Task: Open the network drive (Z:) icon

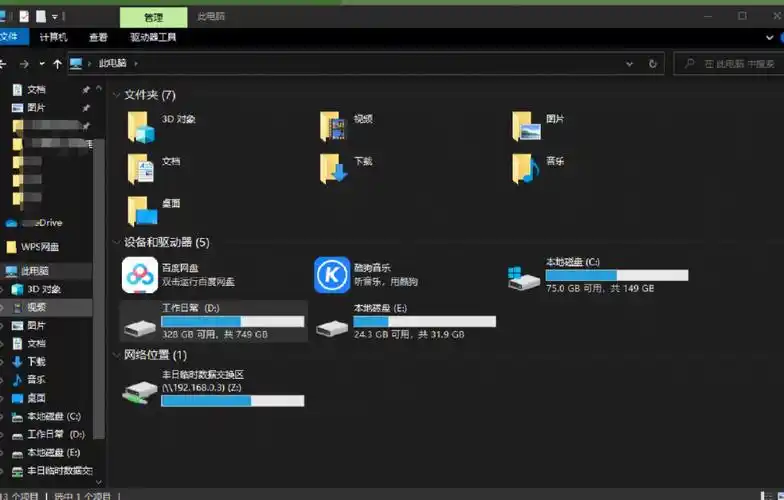Action: point(139,391)
